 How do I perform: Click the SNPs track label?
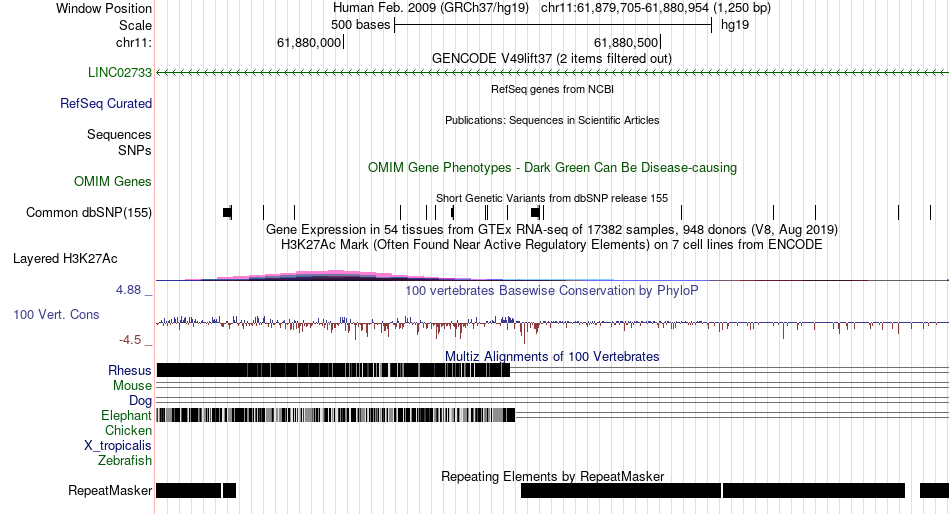pyautogui.click(x=135, y=150)
